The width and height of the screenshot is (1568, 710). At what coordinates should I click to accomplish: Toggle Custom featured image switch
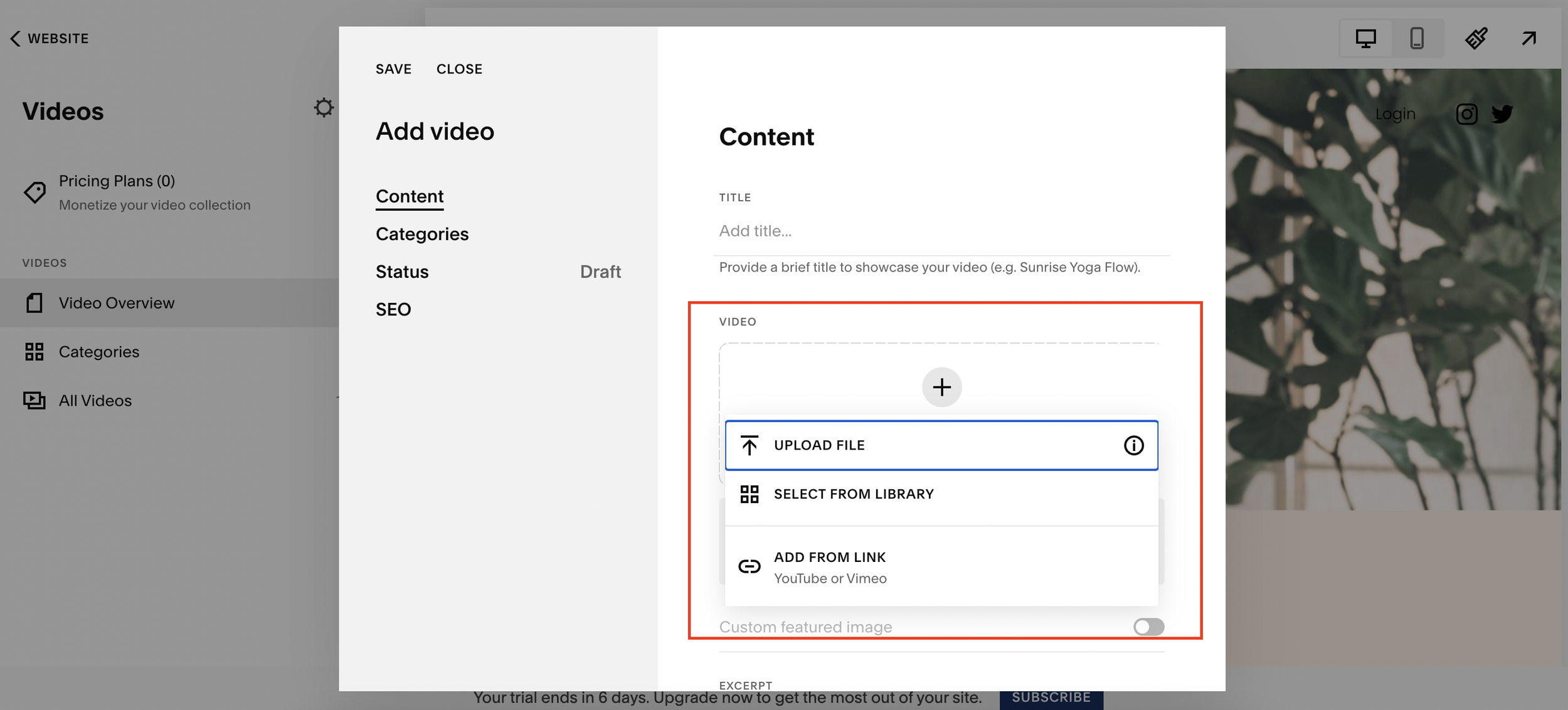tap(1148, 627)
